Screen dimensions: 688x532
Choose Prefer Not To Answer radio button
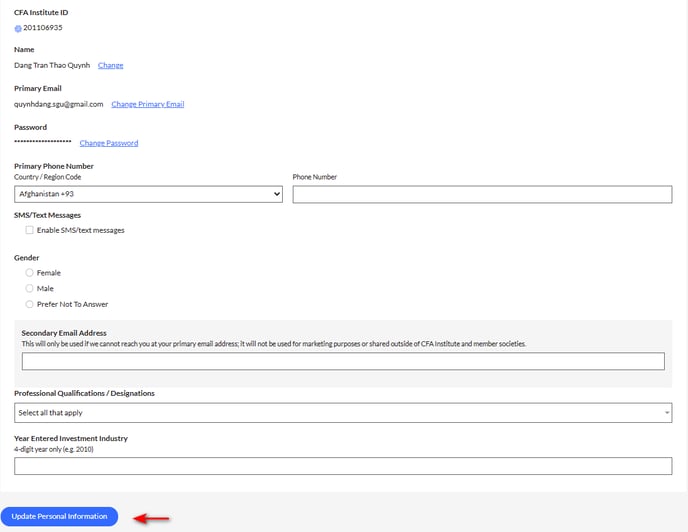pos(29,304)
